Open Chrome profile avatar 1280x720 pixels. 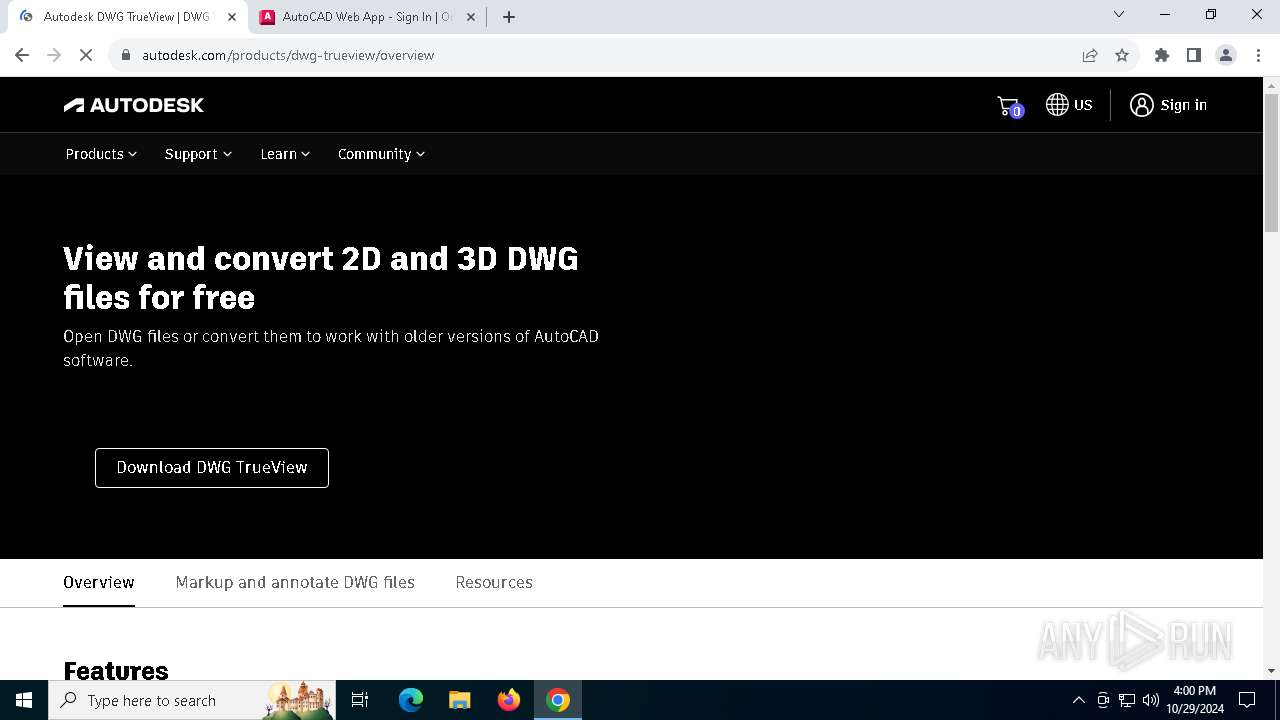(x=1226, y=55)
